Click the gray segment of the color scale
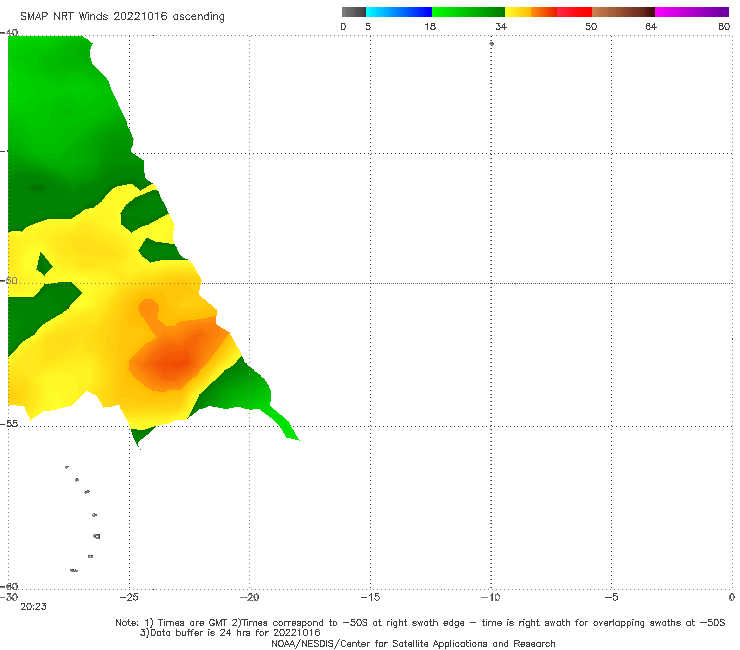 pyautogui.click(x=354, y=12)
